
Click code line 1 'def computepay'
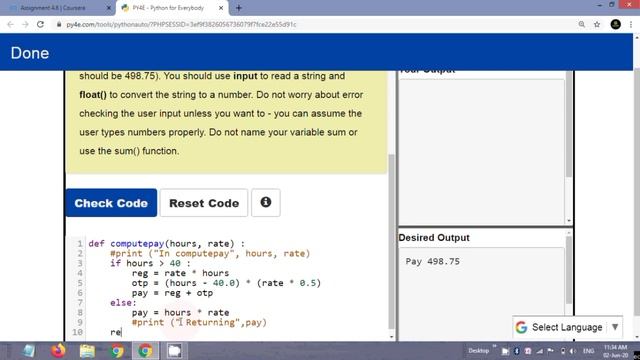pos(167,244)
